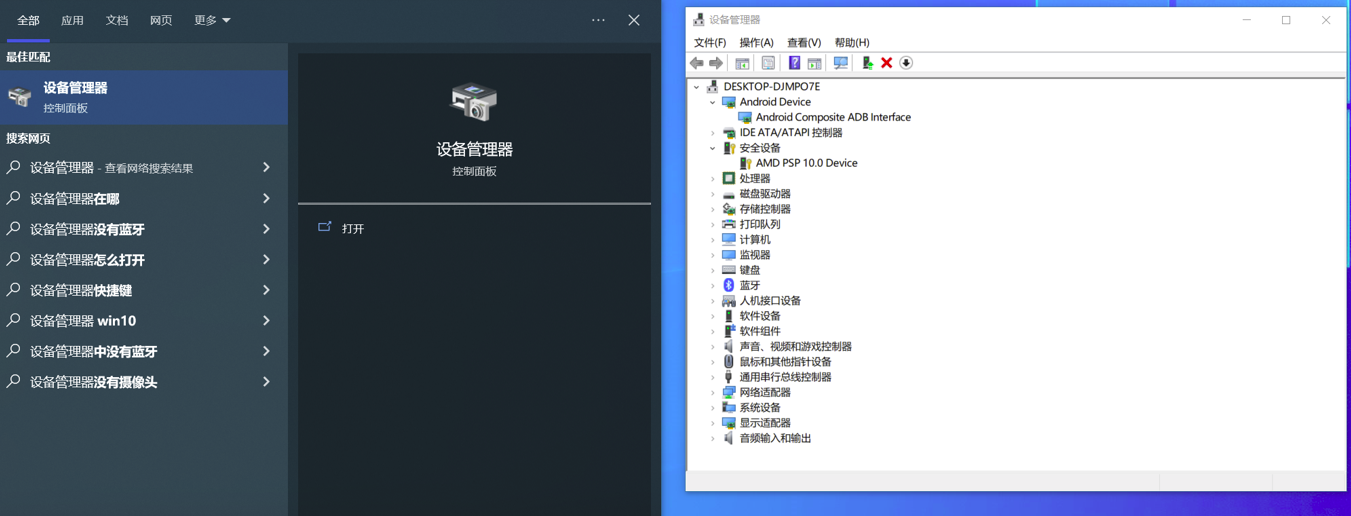Click the 处理器 processor chip icon
Viewport: 1351px width, 516px height.
click(729, 178)
